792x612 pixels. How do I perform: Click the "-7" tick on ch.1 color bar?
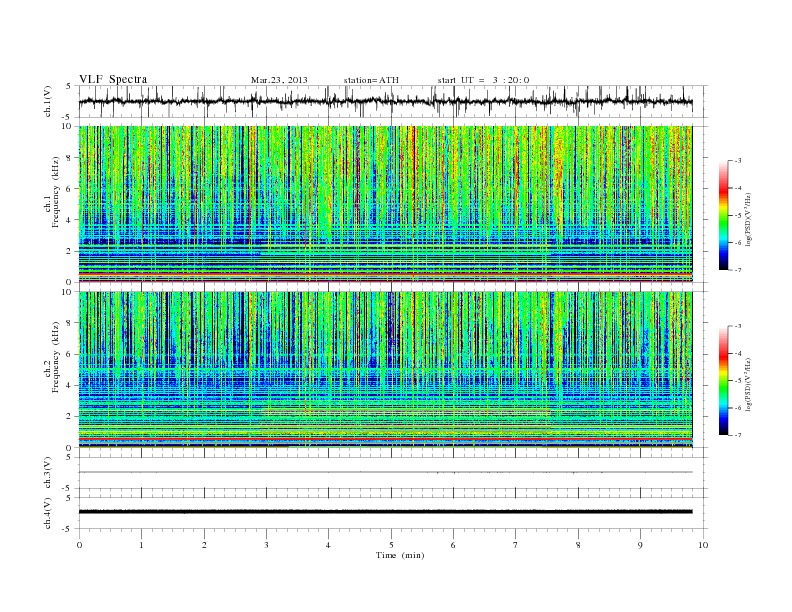tap(737, 270)
